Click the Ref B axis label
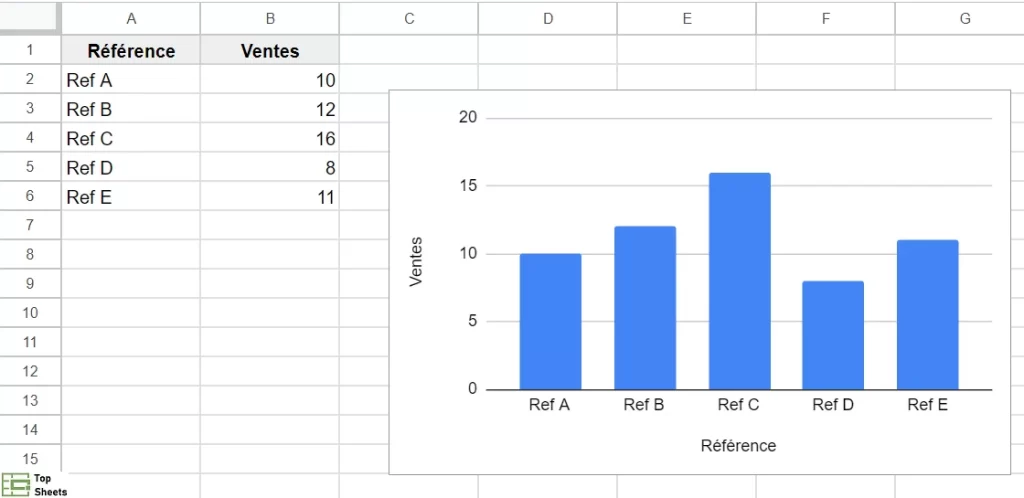Viewport: 1024px width, 498px height. pos(644,405)
